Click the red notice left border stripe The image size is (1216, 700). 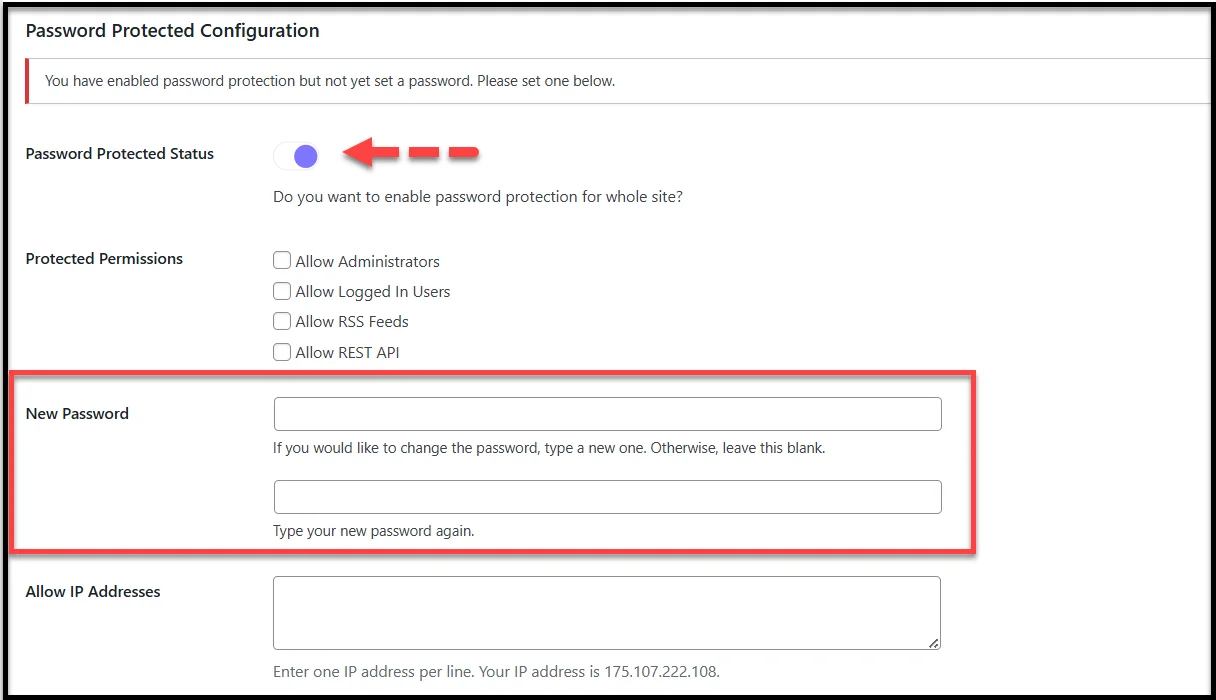tap(26, 80)
